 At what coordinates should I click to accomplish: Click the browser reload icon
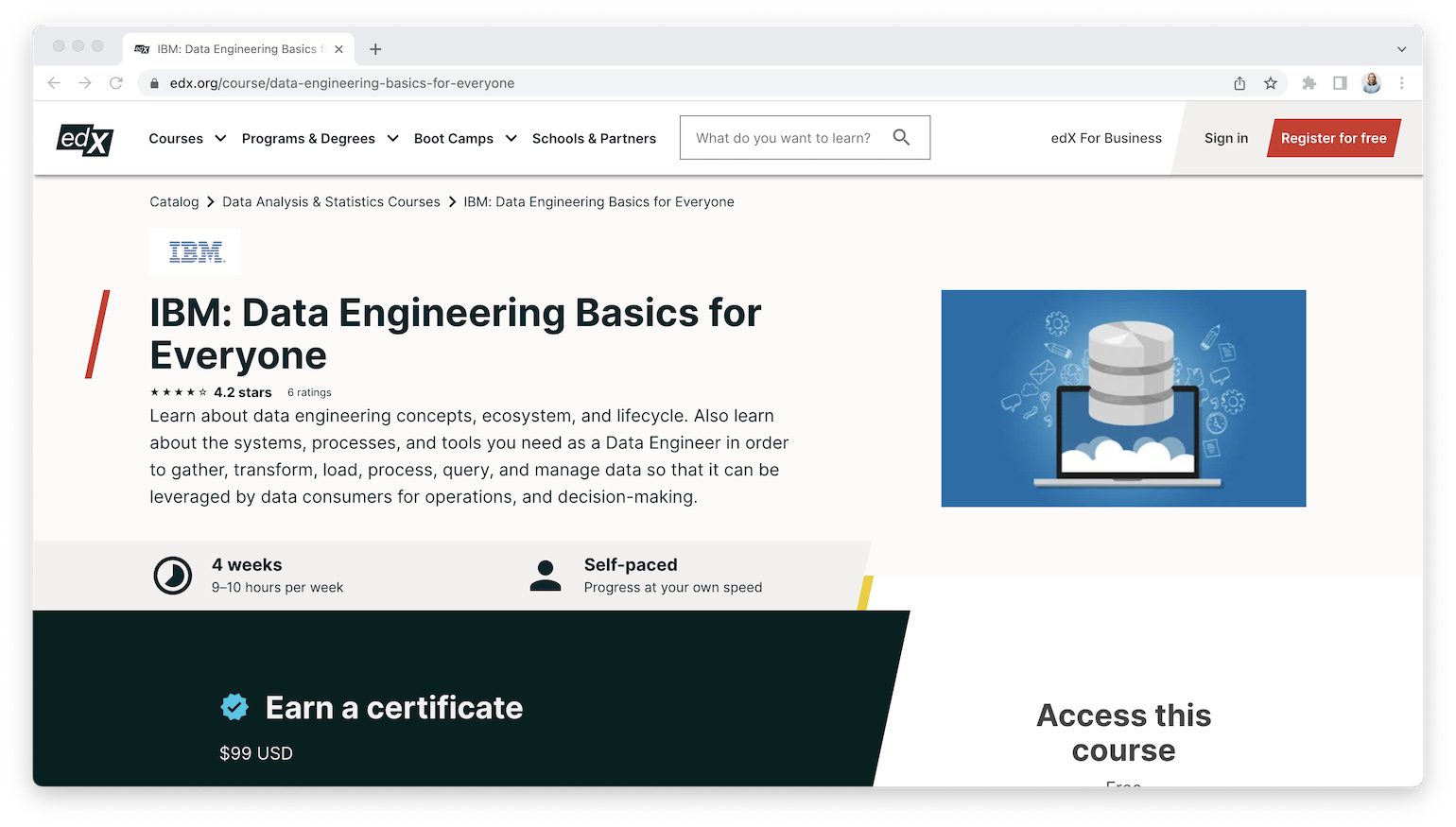[116, 83]
